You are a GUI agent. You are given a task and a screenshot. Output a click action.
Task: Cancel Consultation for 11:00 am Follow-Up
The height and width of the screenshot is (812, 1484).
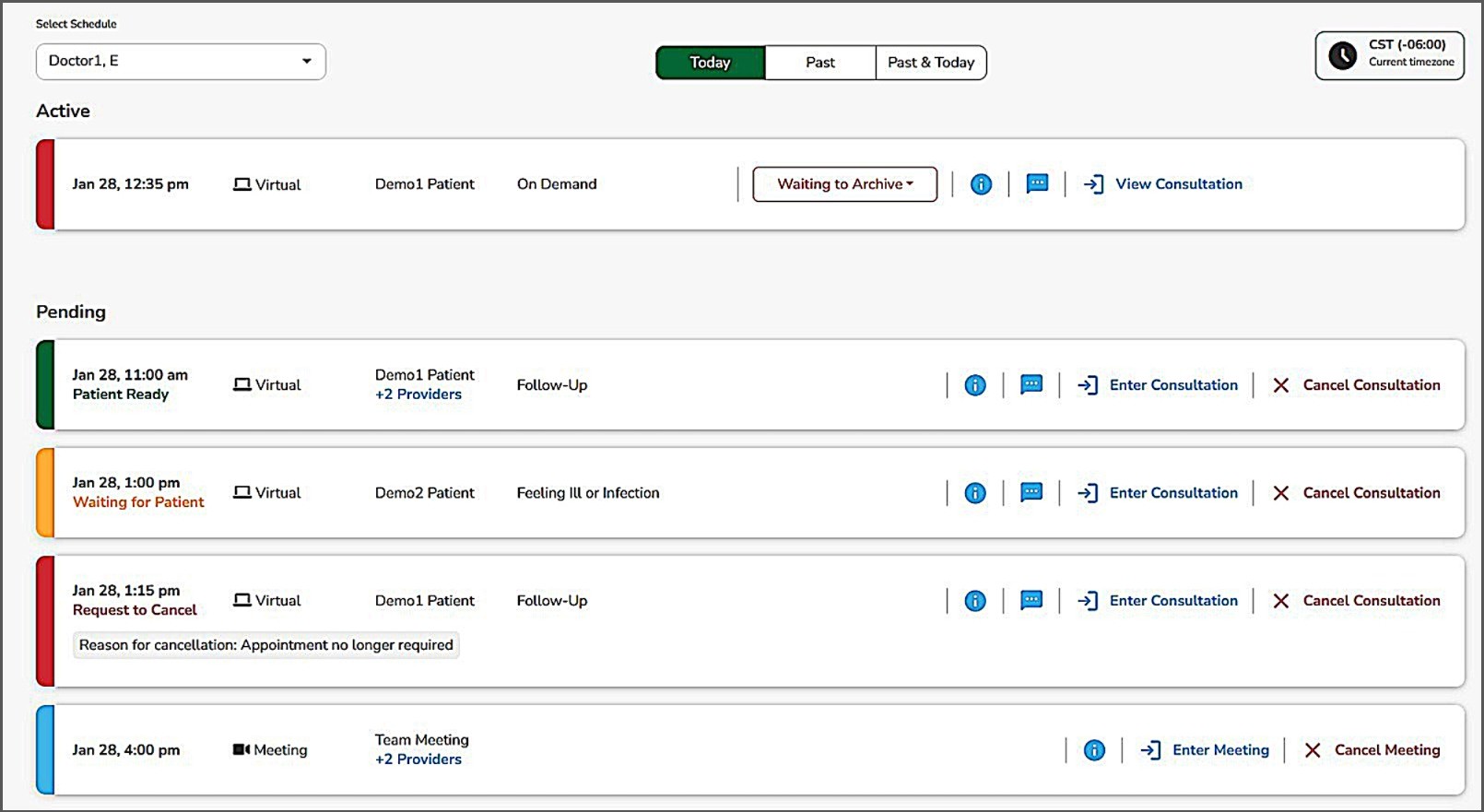point(1370,385)
